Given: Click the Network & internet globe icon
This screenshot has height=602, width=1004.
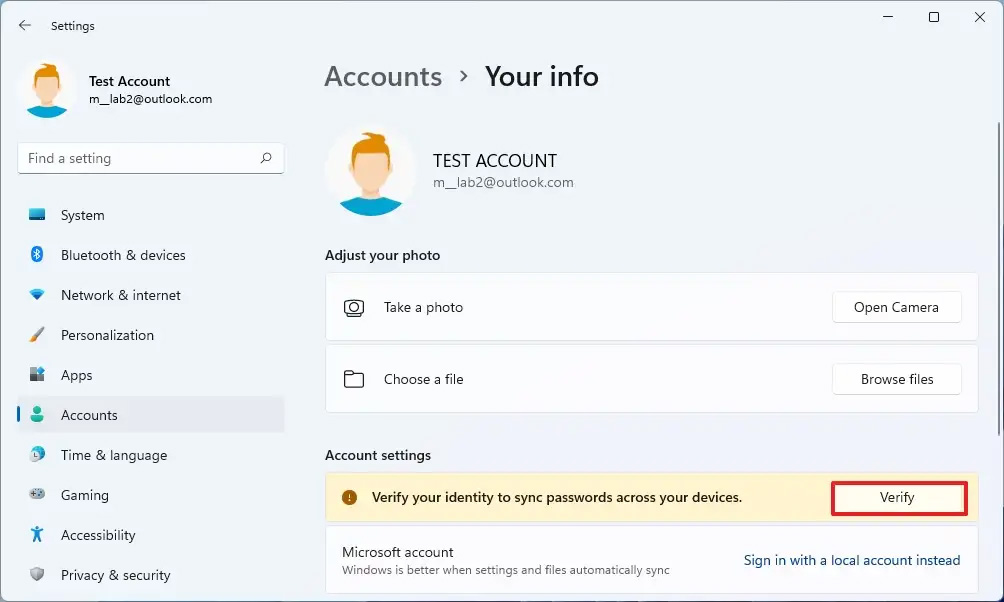Looking at the screenshot, I should pyautogui.click(x=35, y=295).
